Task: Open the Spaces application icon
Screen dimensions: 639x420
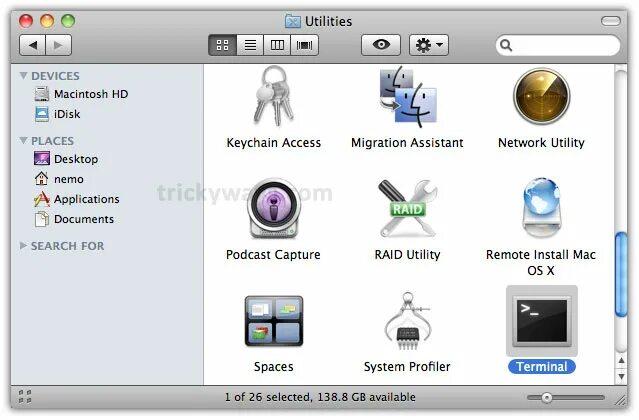Action: point(273,321)
